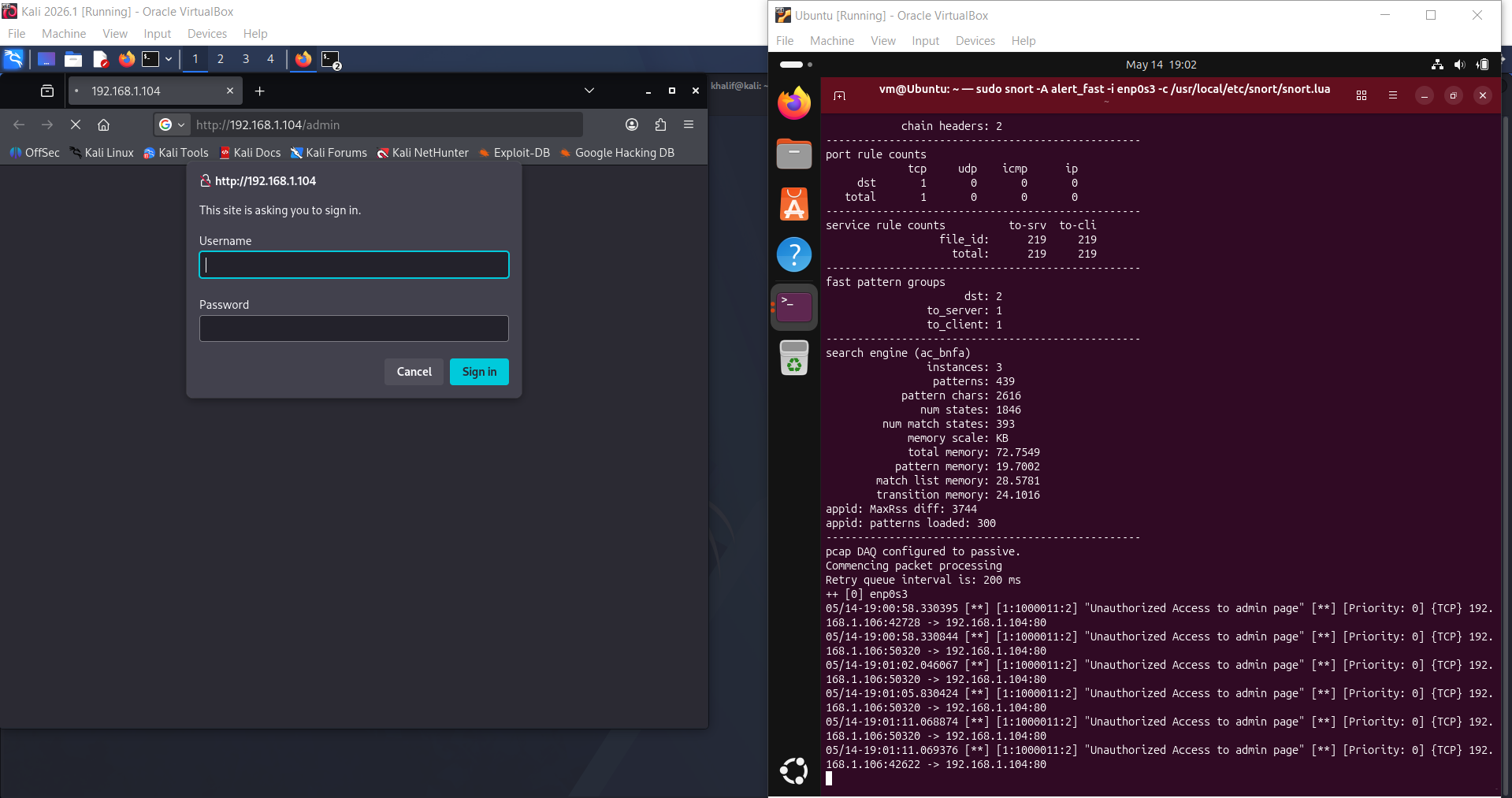This screenshot has width=1512, height=798.
Task: Expand terminal launcher dropdown arrow in Kali panel
Action: 169,59
